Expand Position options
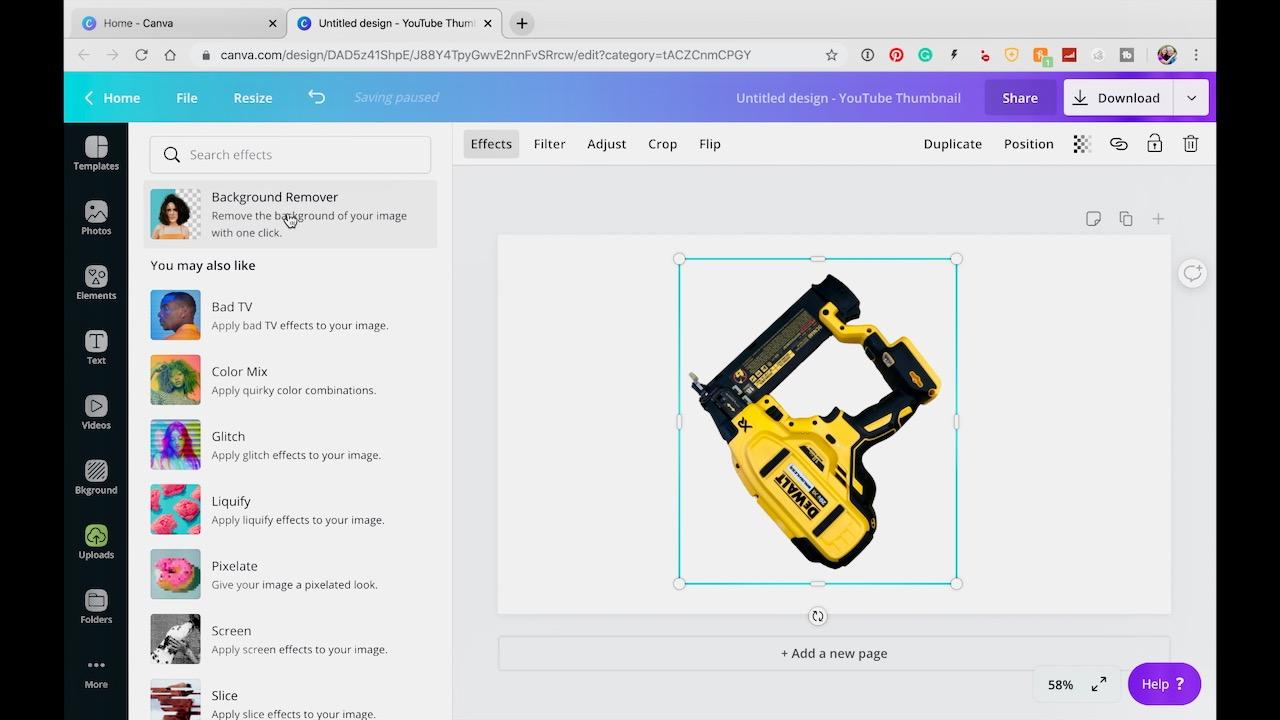1280x720 pixels. (1028, 144)
